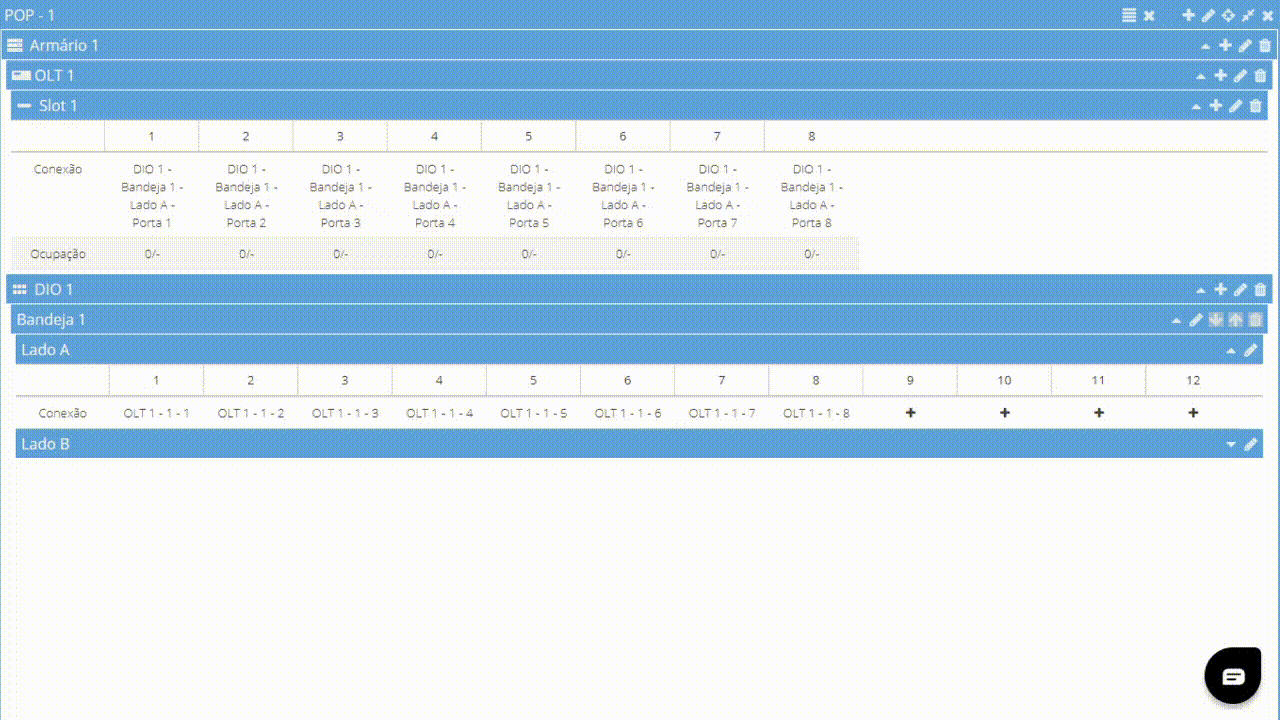This screenshot has width=1280, height=720.
Task: Open connection OLT 1 - 1 - 1
Action: click(x=156, y=413)
